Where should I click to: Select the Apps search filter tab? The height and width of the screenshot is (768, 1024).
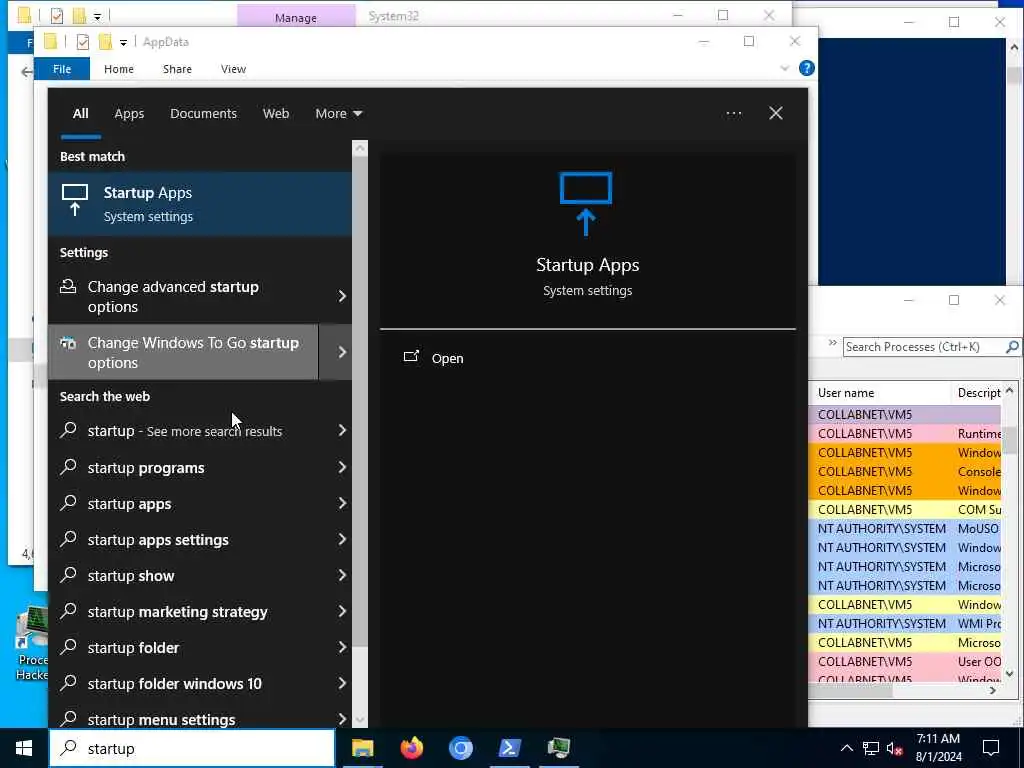129,114
